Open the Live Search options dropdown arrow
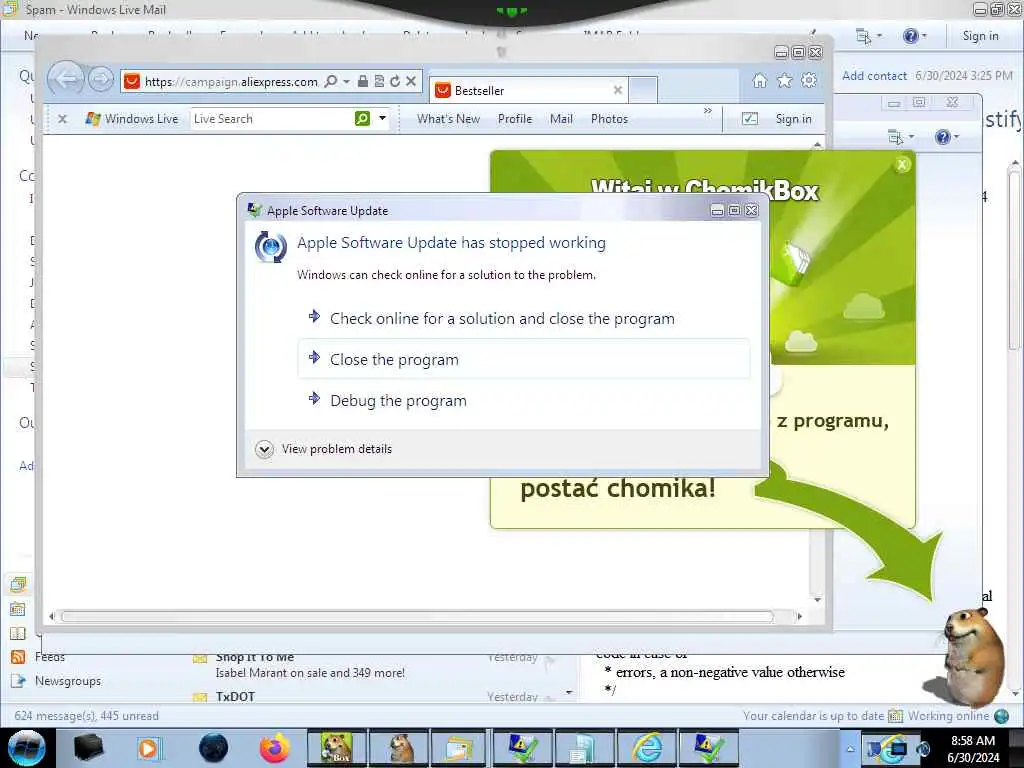This screenshot has width=1024, height=768. [x=383, y=118]
